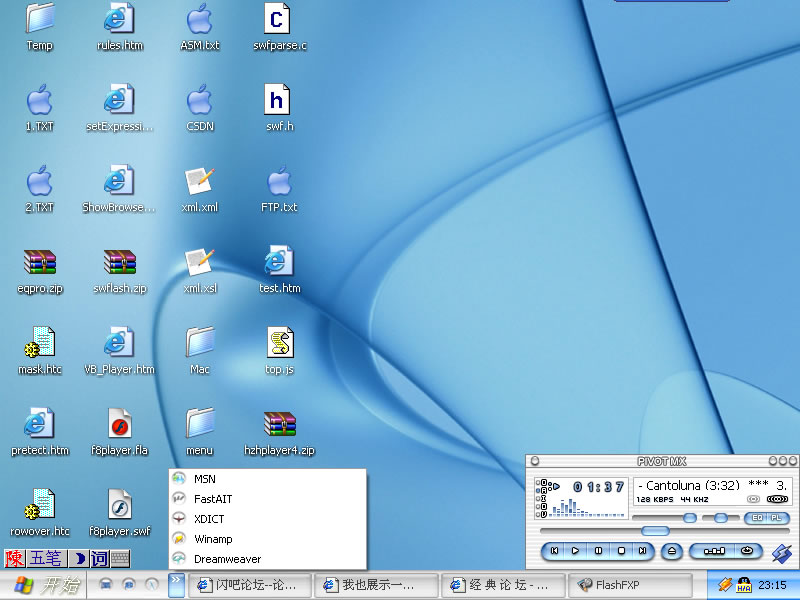Switch to the 经典论坛 taskbar window
This screenshot has width=800, height=600.
click(x=503, y=585)
